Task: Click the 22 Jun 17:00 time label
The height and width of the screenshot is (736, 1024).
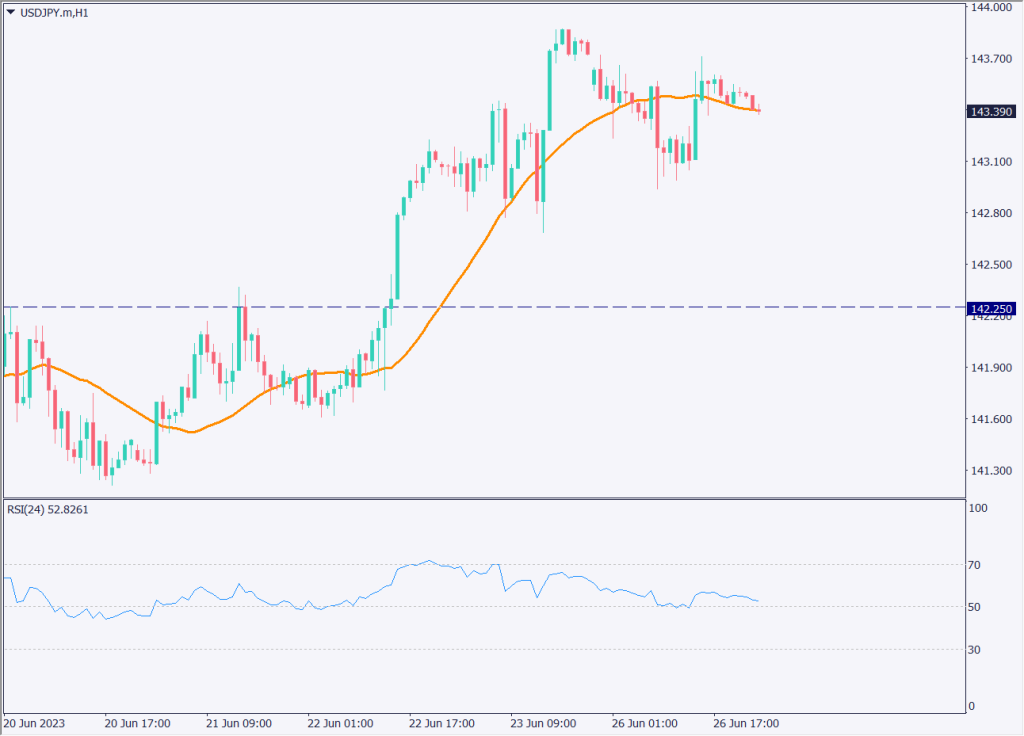Action: [x=443, y=723]
